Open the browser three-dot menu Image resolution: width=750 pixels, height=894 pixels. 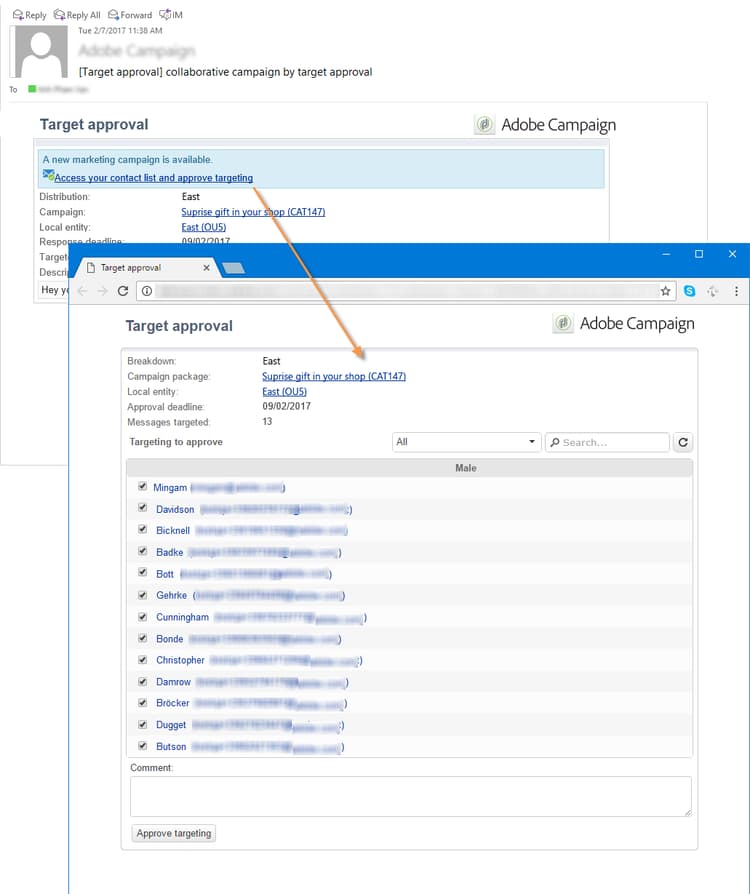(736, 291)
